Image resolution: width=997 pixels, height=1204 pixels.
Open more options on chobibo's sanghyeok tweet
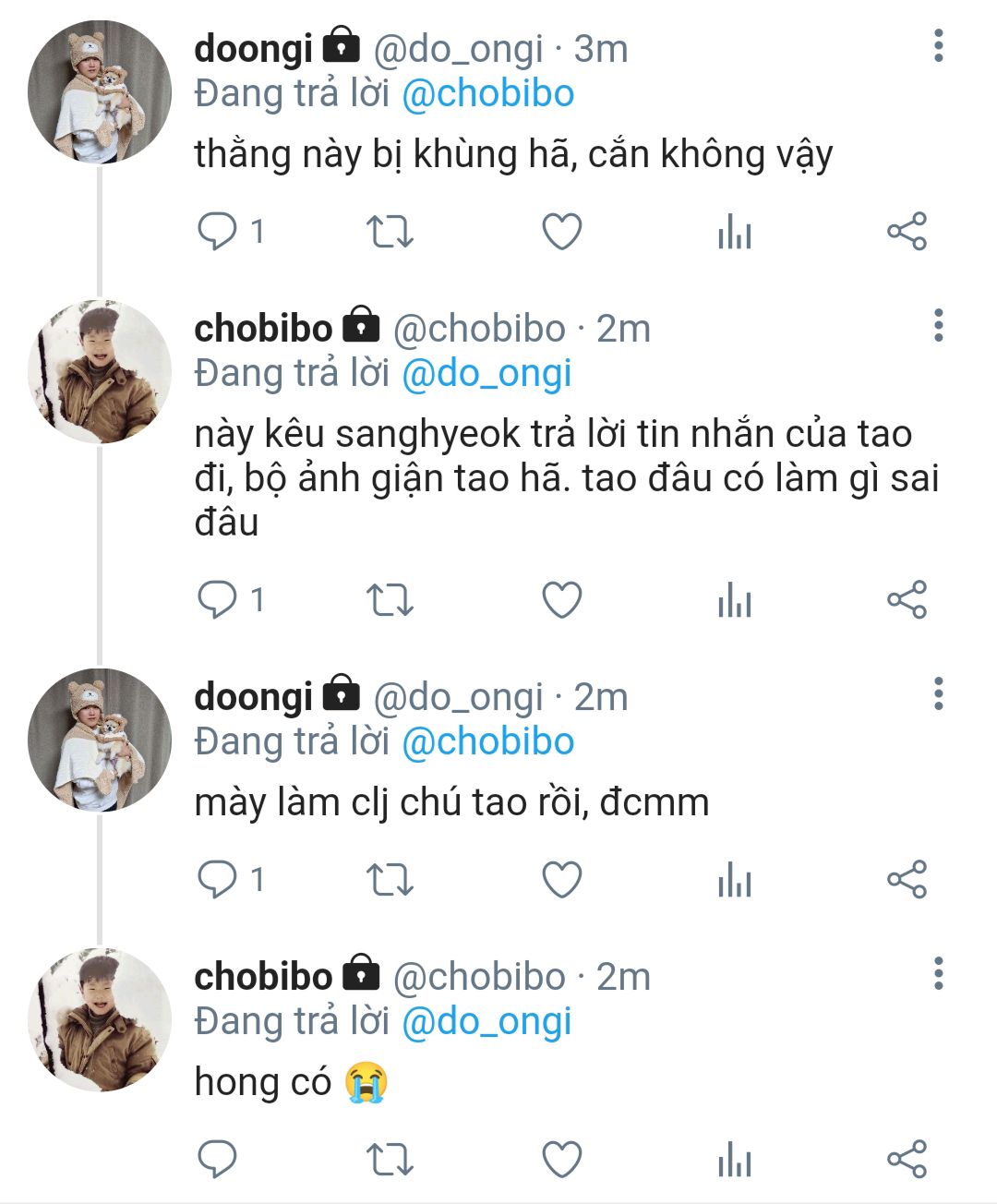coord(938,326)
